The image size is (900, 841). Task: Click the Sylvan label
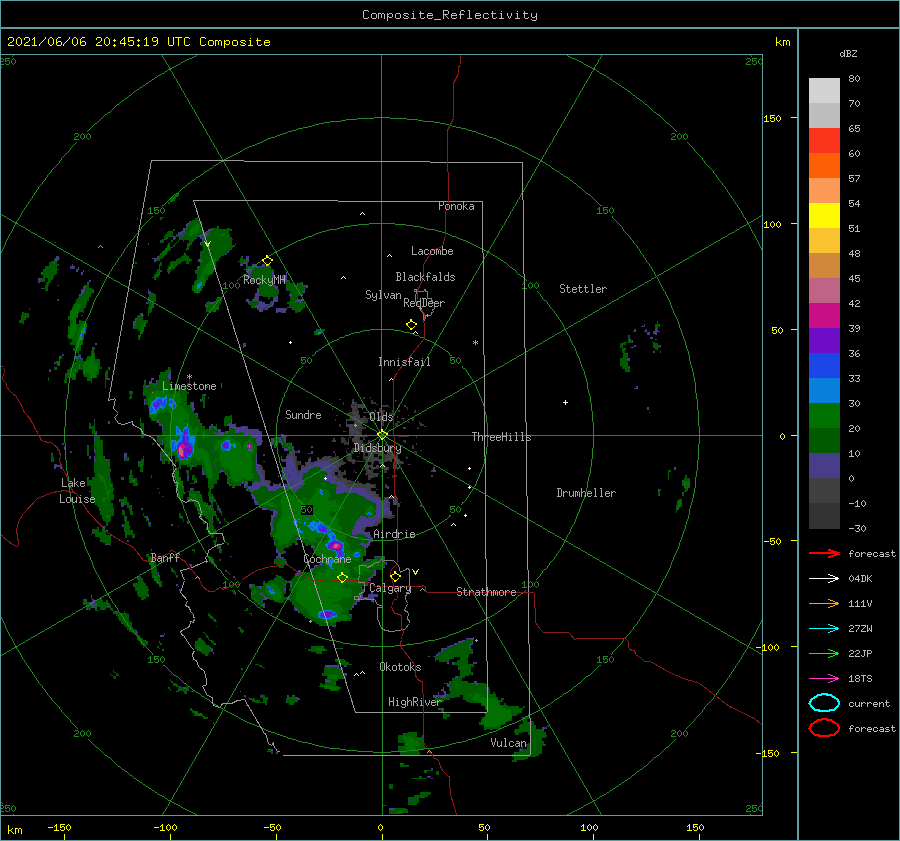pos(383,295)
